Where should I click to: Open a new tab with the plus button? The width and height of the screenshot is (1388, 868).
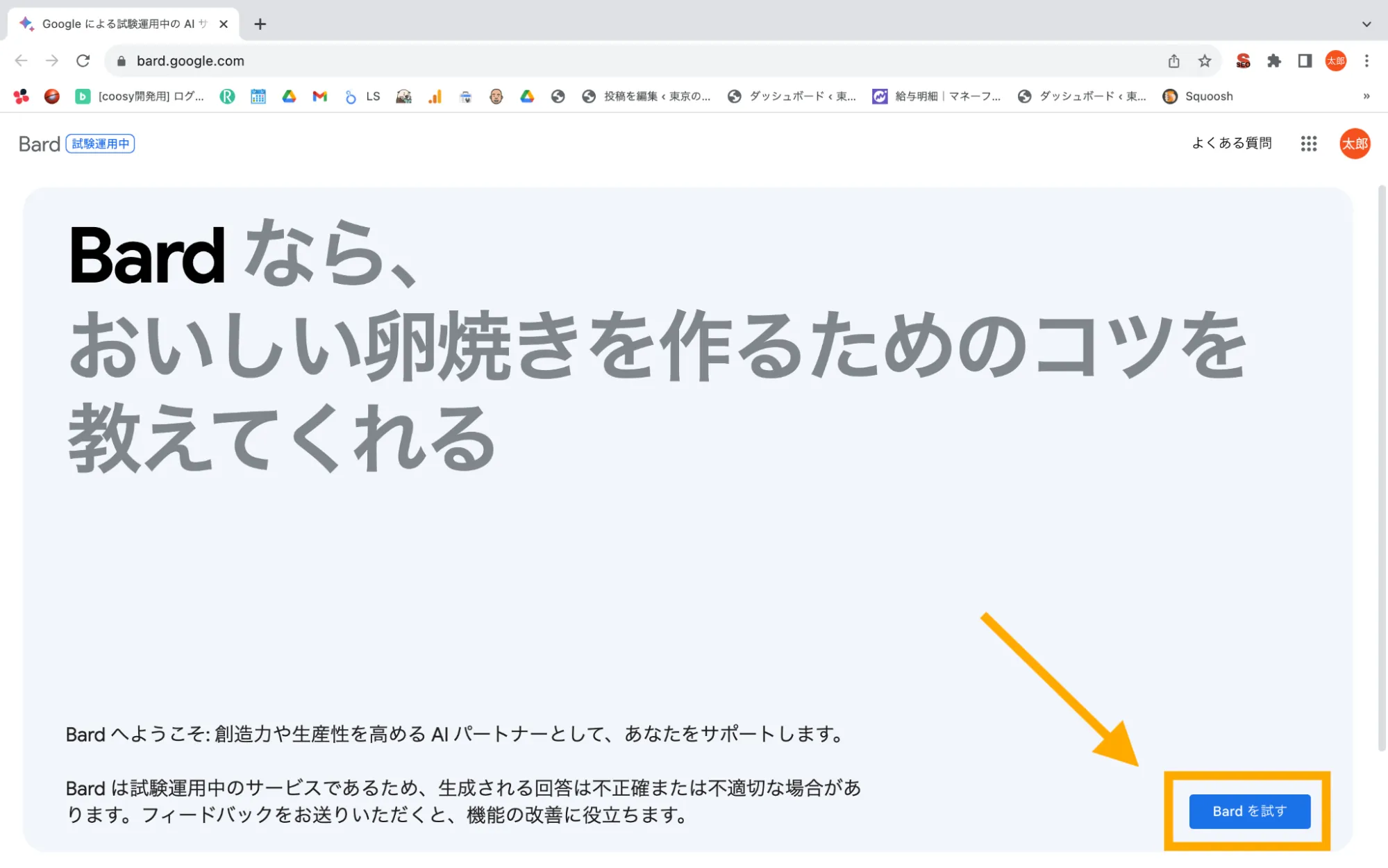260,24
